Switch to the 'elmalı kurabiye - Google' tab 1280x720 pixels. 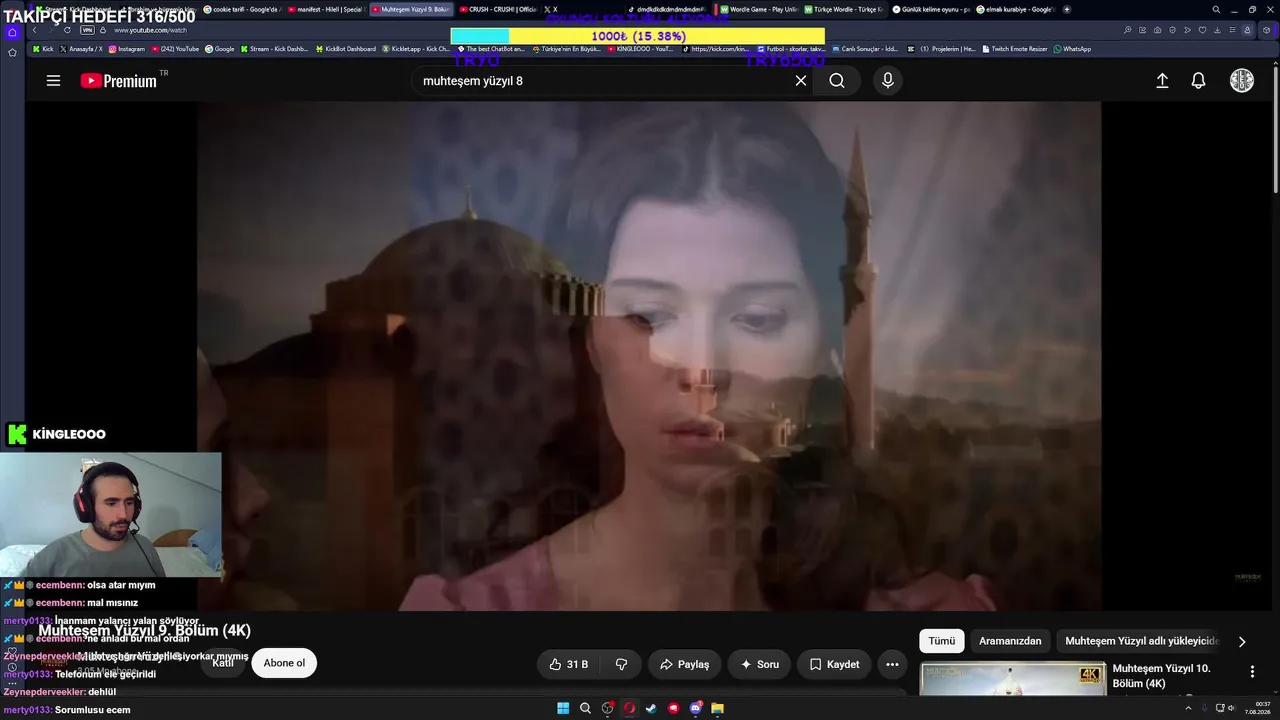point(1015,9)
